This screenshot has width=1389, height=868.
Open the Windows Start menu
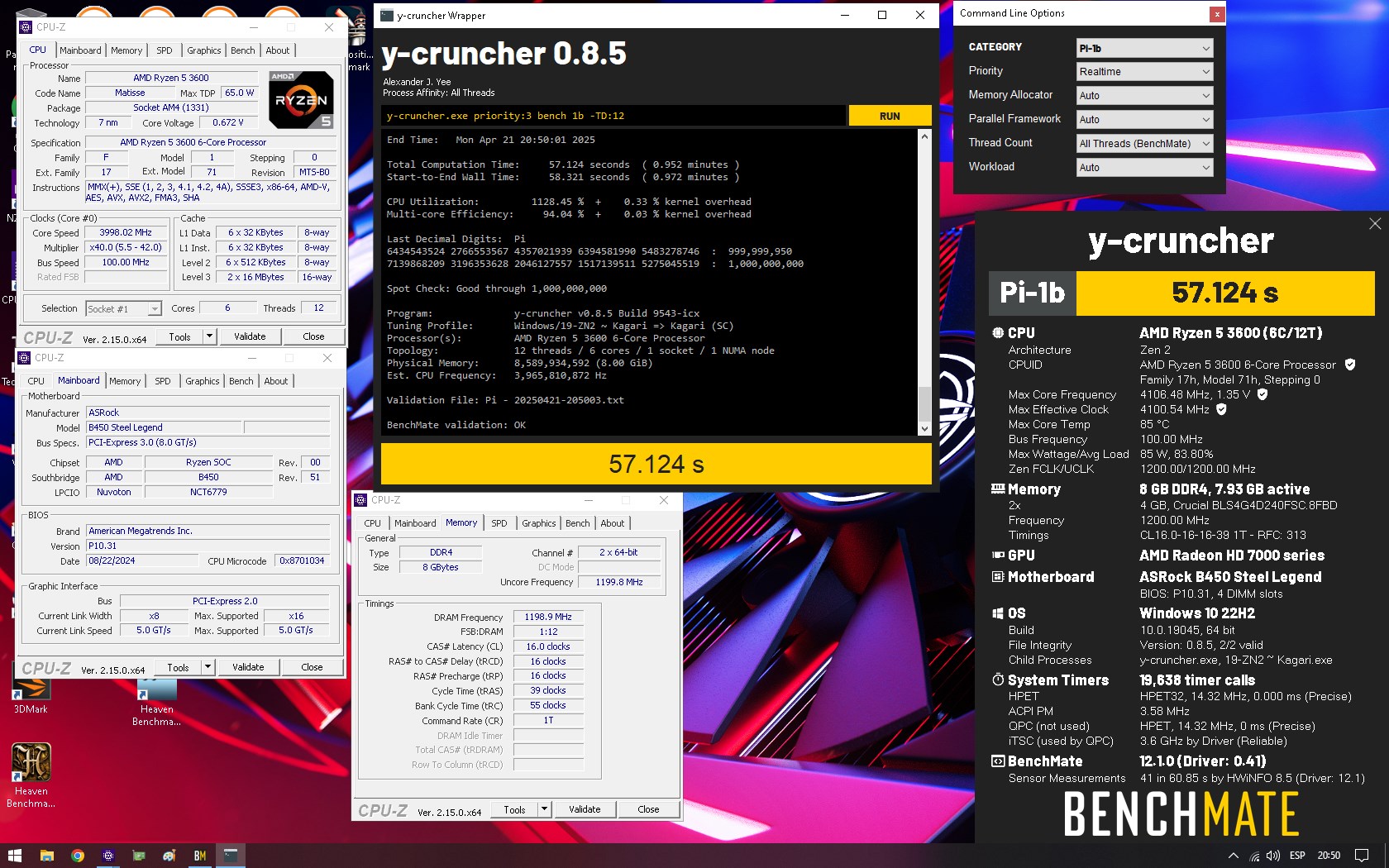15,856
